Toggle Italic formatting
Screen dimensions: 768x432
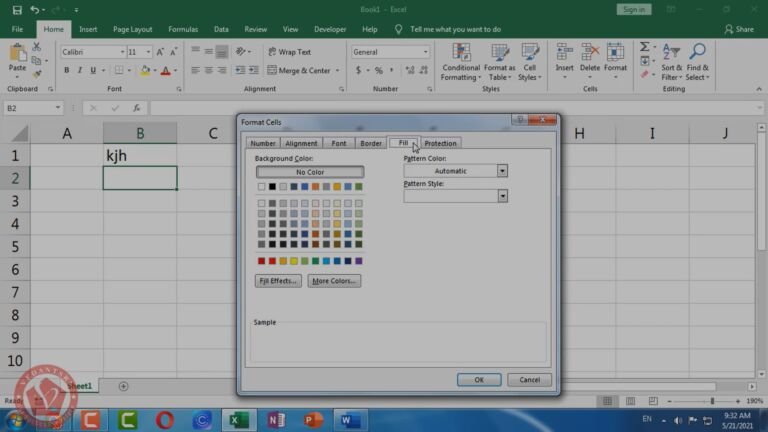point(80,71)
